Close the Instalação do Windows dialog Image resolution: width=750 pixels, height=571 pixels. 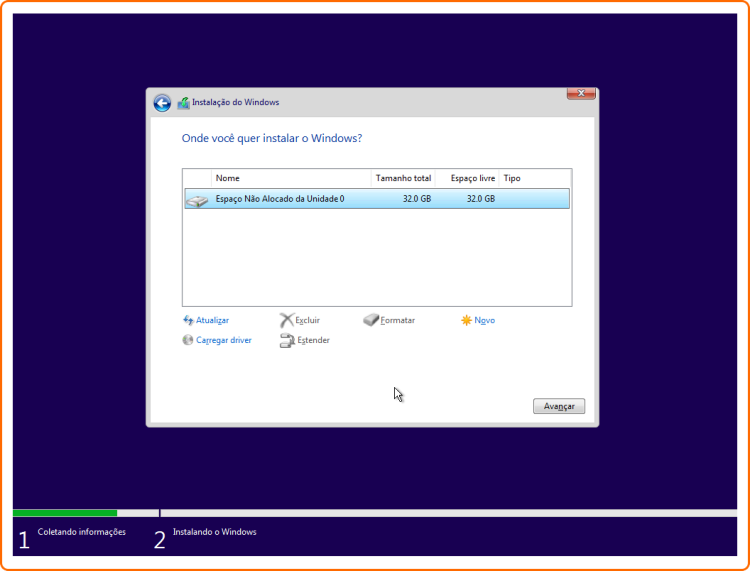coord(581,93)
